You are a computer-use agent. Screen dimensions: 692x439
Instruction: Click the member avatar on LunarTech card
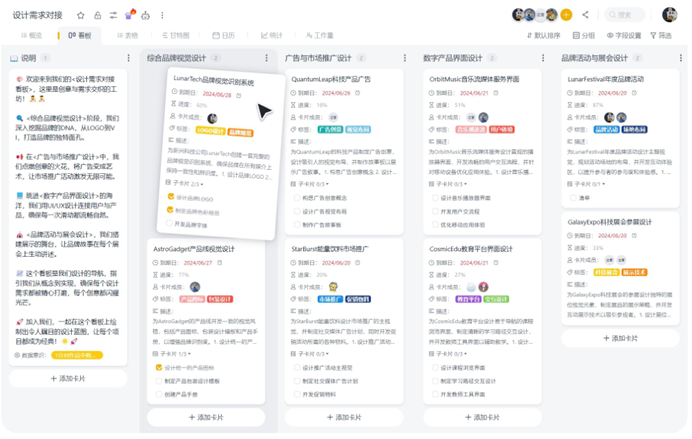[212, 118]
